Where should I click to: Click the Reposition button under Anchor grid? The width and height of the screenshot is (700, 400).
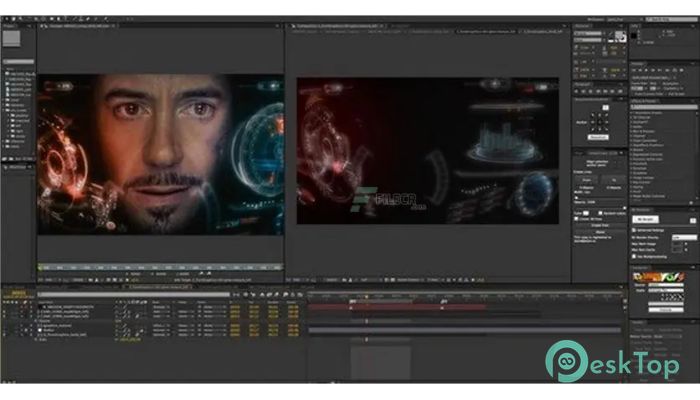pos(598,138)
